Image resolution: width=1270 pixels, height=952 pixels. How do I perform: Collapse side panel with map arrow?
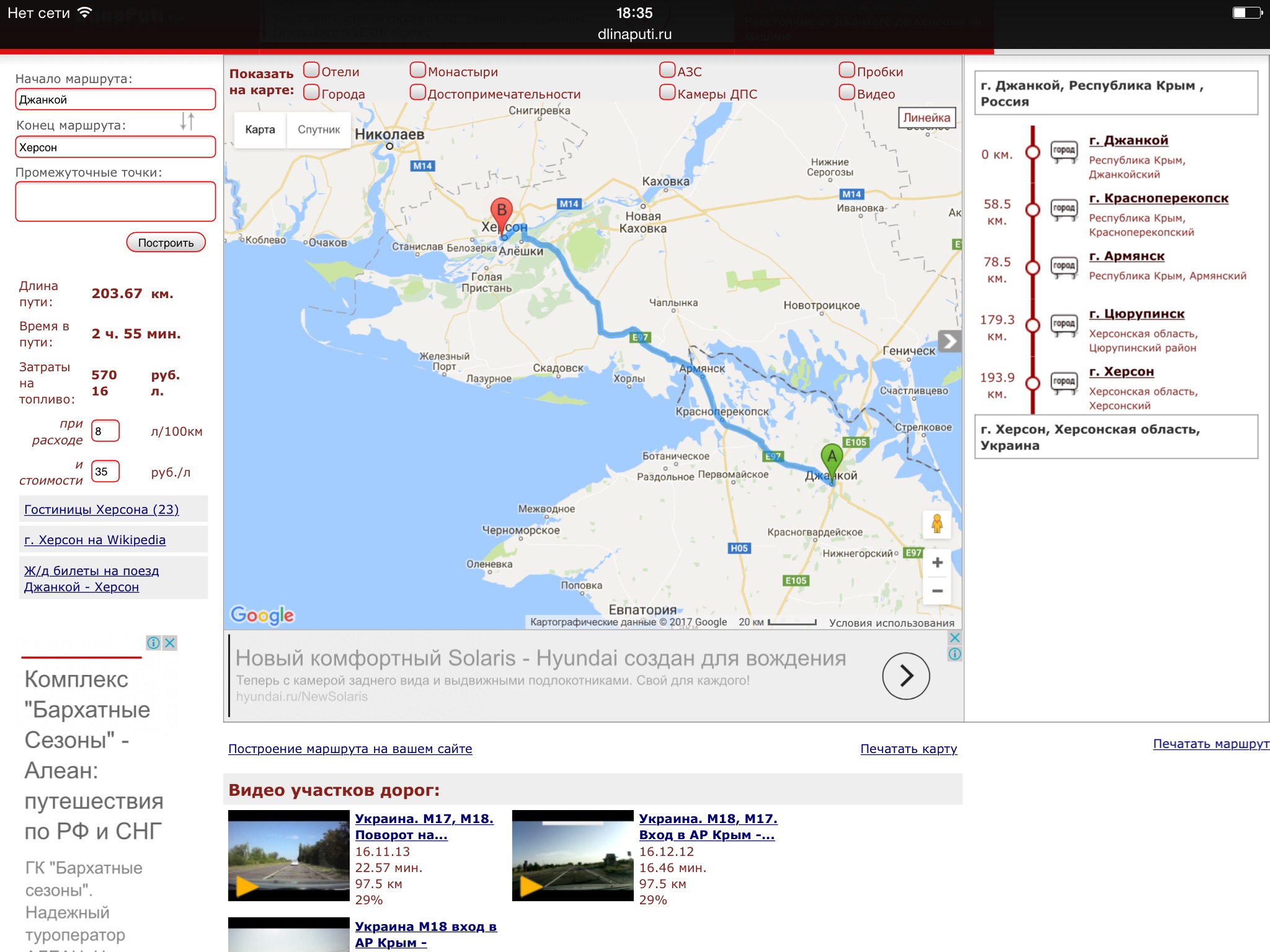tap(949, 341)
